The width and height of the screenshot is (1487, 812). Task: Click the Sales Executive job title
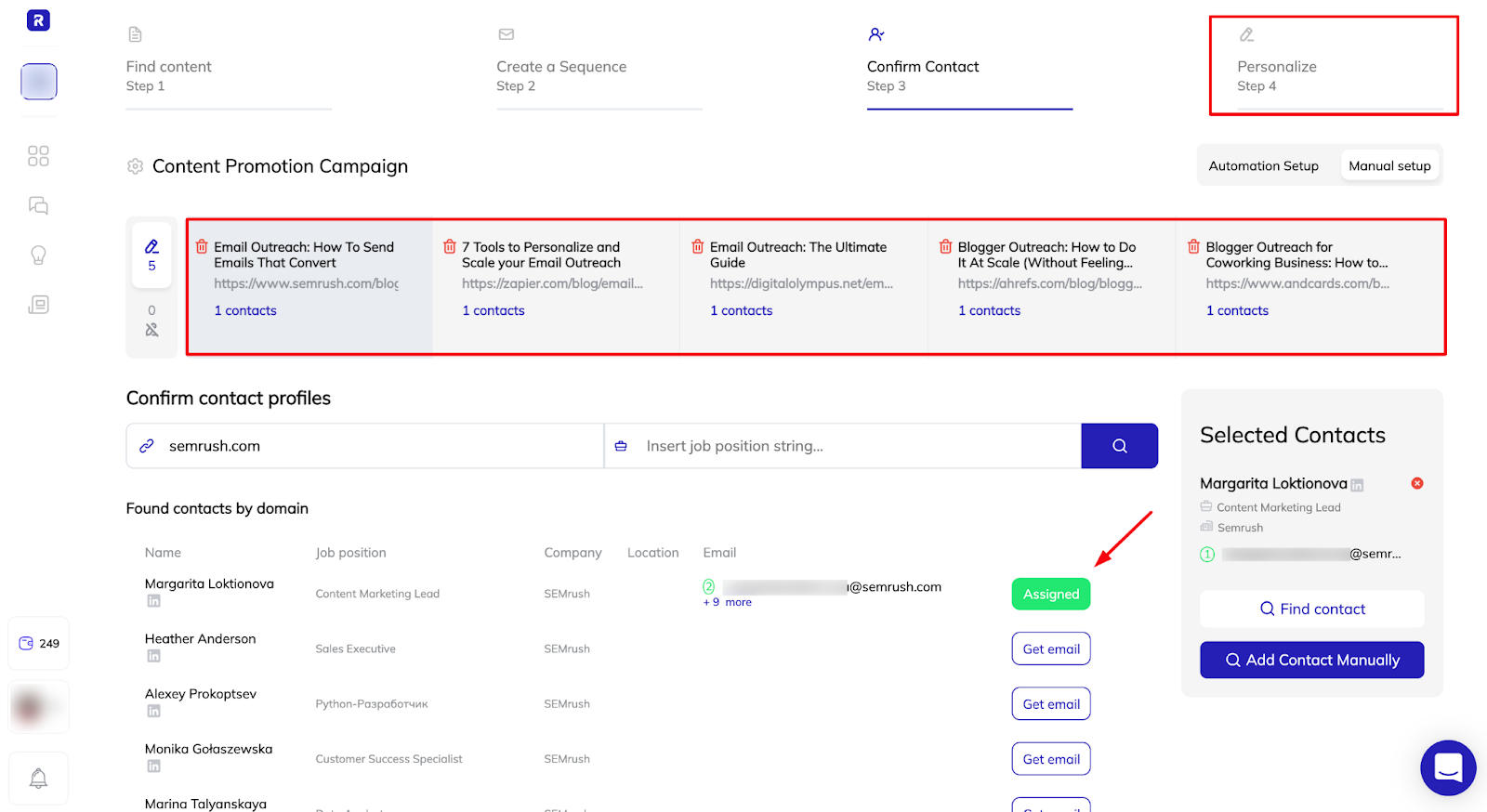[355, 648]
